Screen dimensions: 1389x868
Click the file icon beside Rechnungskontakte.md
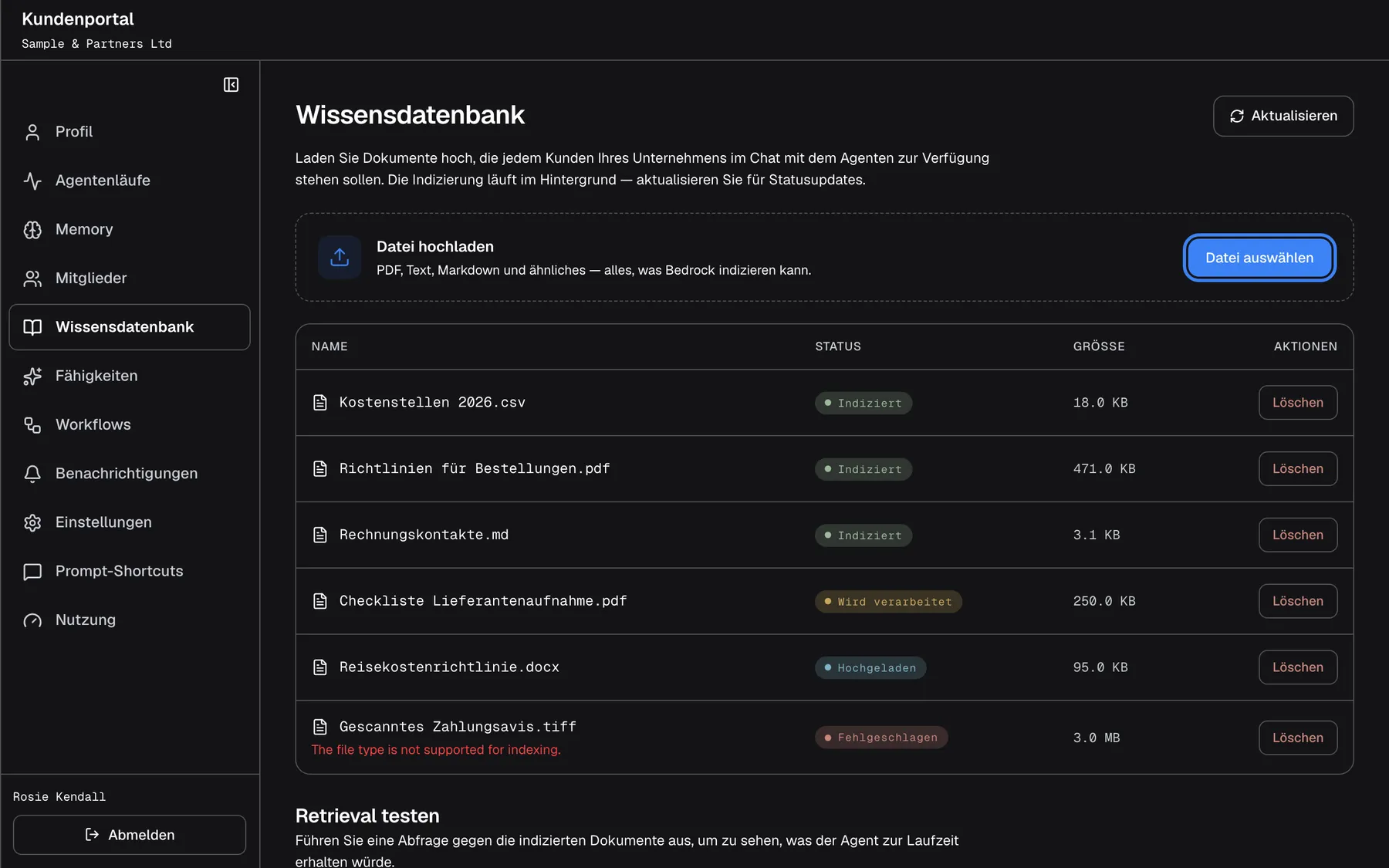320,535
